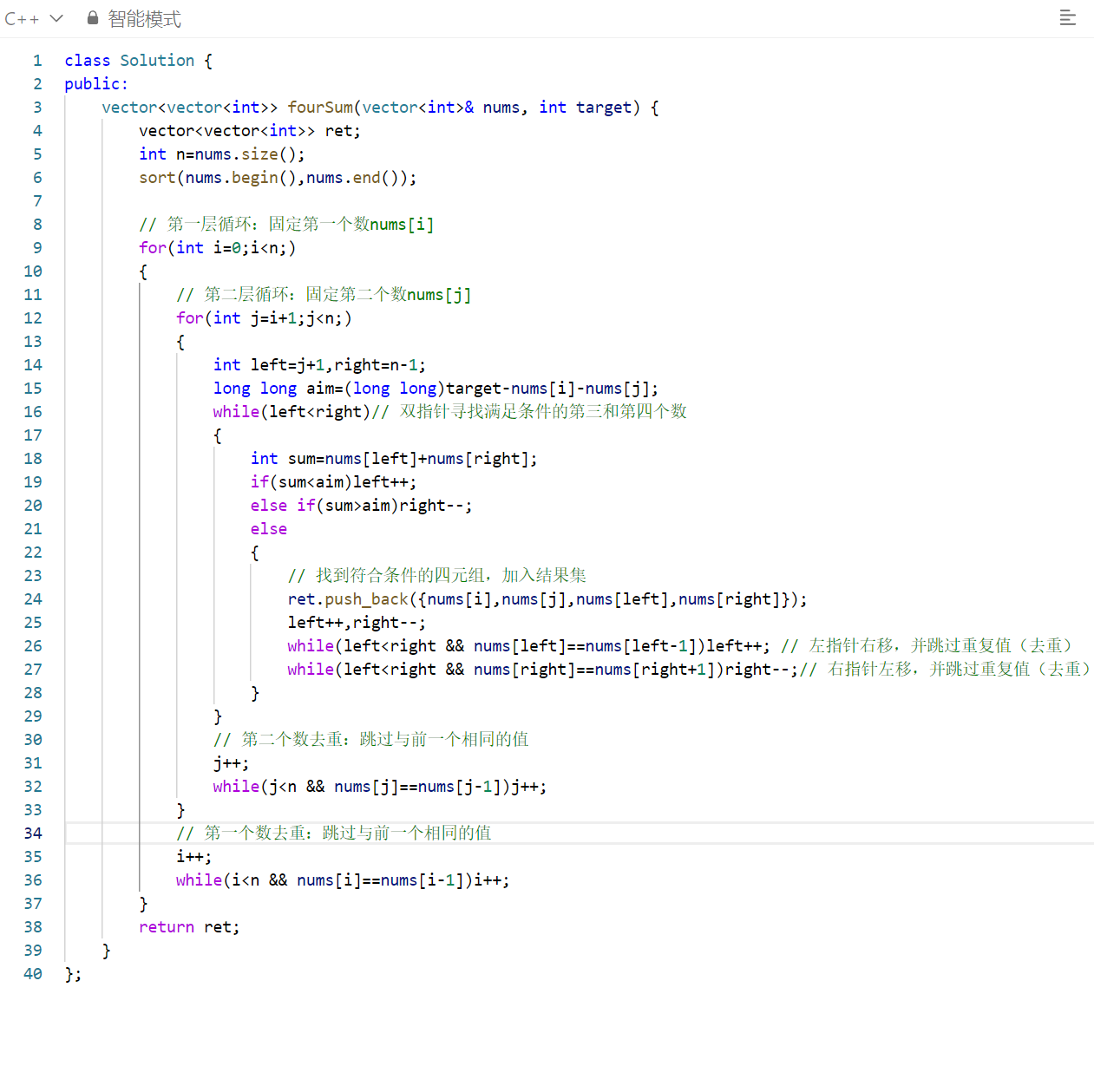Click 'if(sum<aim)left++;' line

pos(333,482)
